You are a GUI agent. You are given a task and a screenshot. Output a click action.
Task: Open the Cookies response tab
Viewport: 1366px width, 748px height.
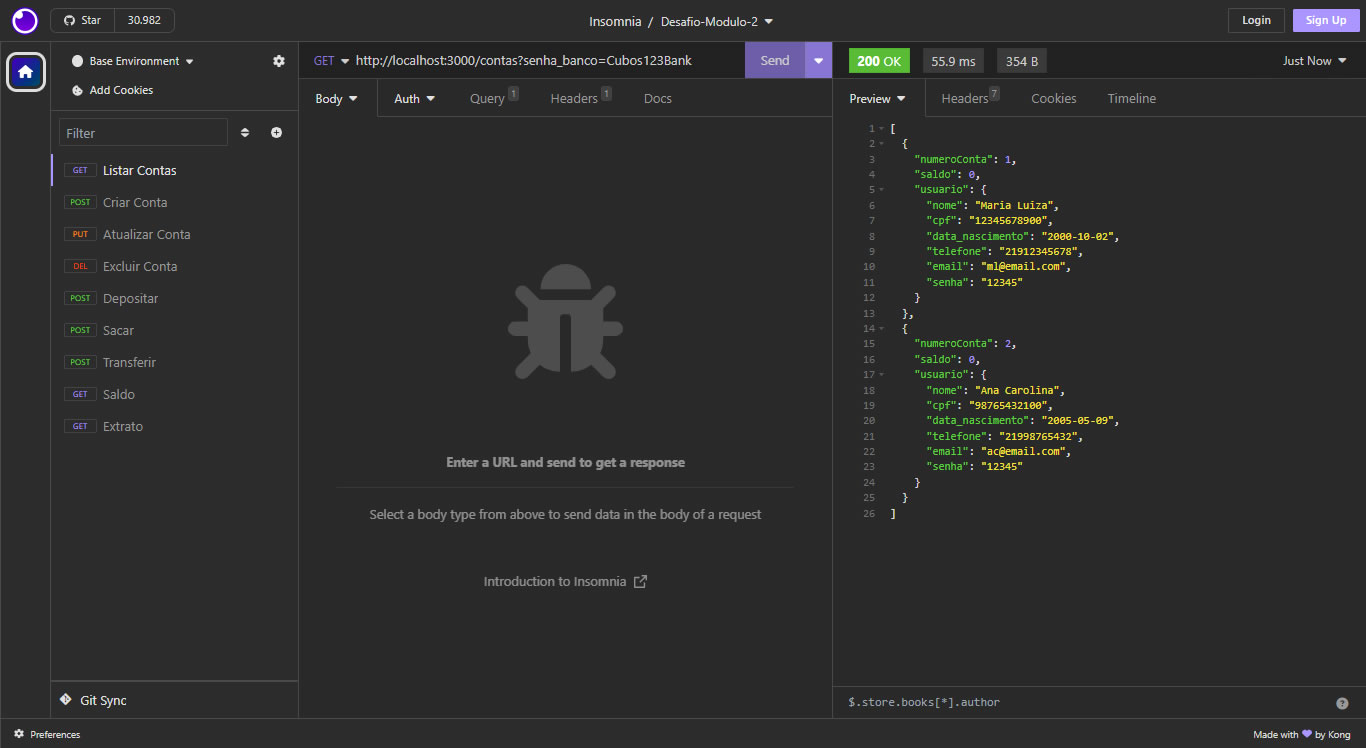[1053, 98]
